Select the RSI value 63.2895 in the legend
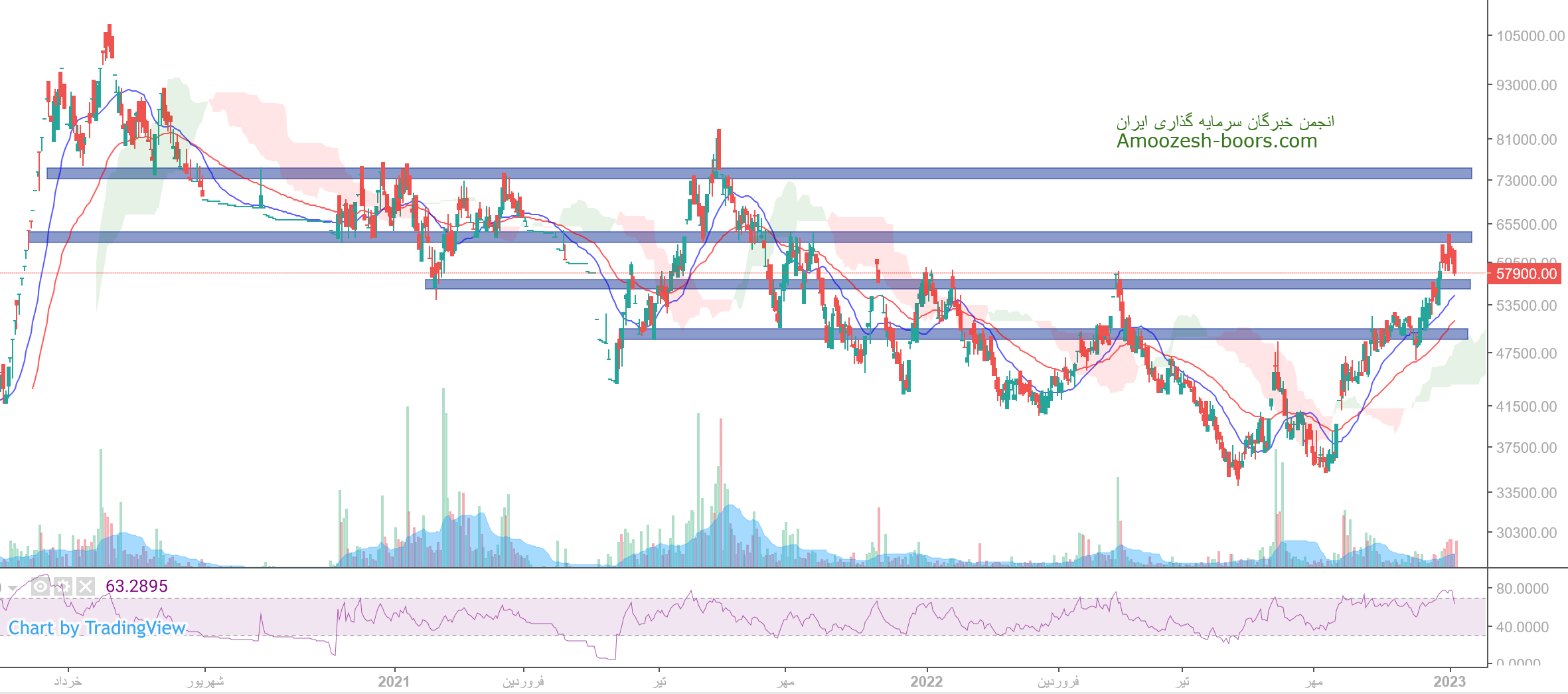This screenshot has width=1568, height=694. click(x=137, y=586)
